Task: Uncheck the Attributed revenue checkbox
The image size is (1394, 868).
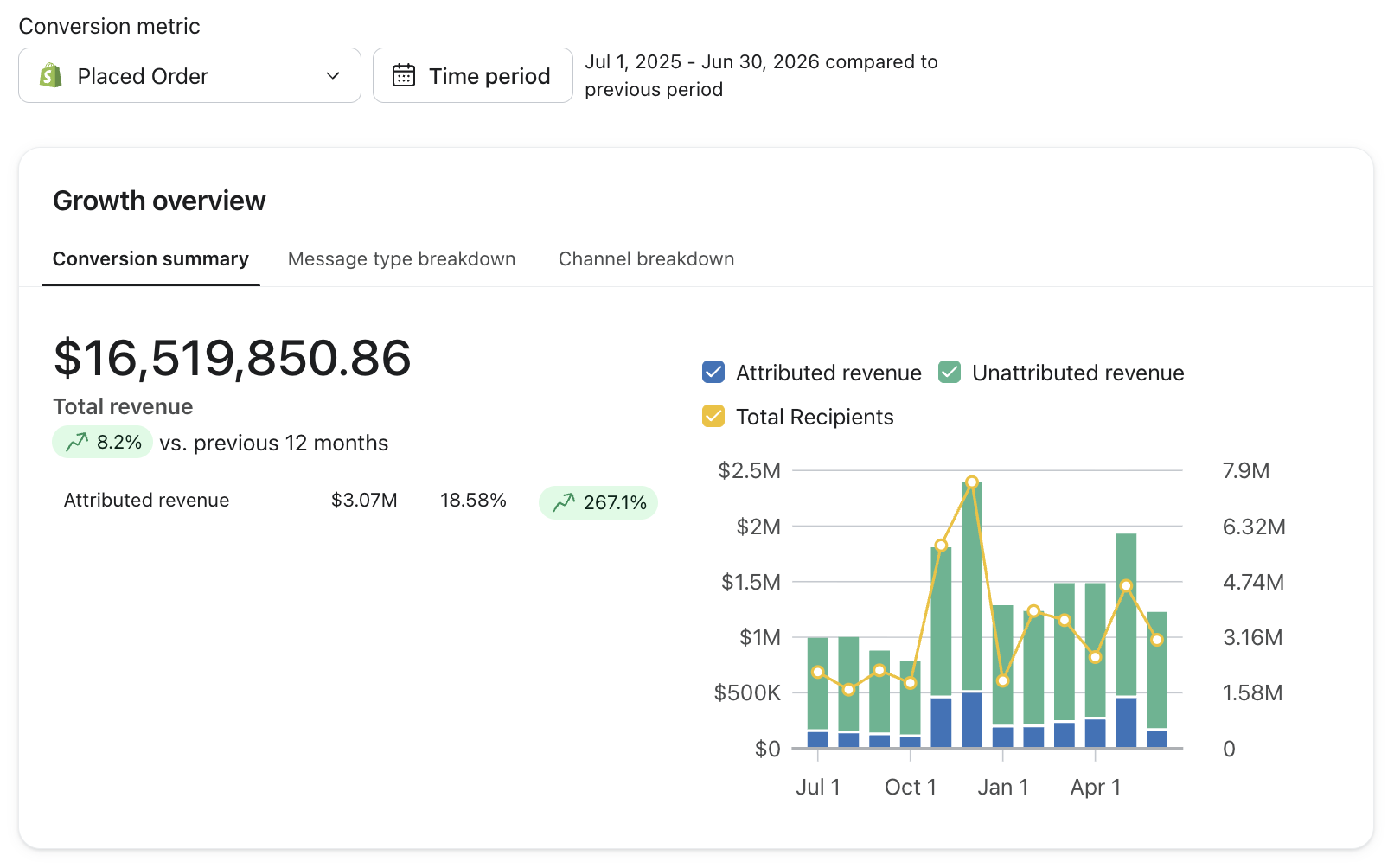Action: (713, 373)
